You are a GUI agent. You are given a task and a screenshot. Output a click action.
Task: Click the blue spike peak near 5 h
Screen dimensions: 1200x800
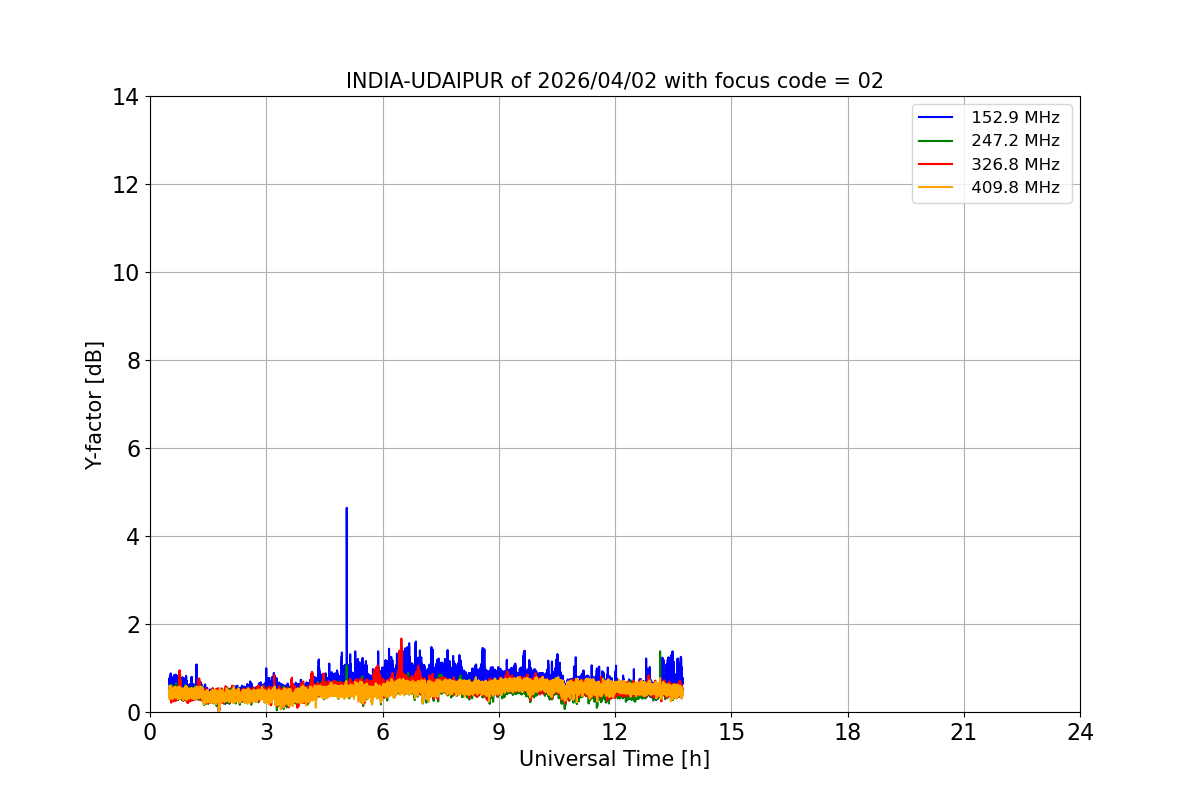[x=346, y=508]
